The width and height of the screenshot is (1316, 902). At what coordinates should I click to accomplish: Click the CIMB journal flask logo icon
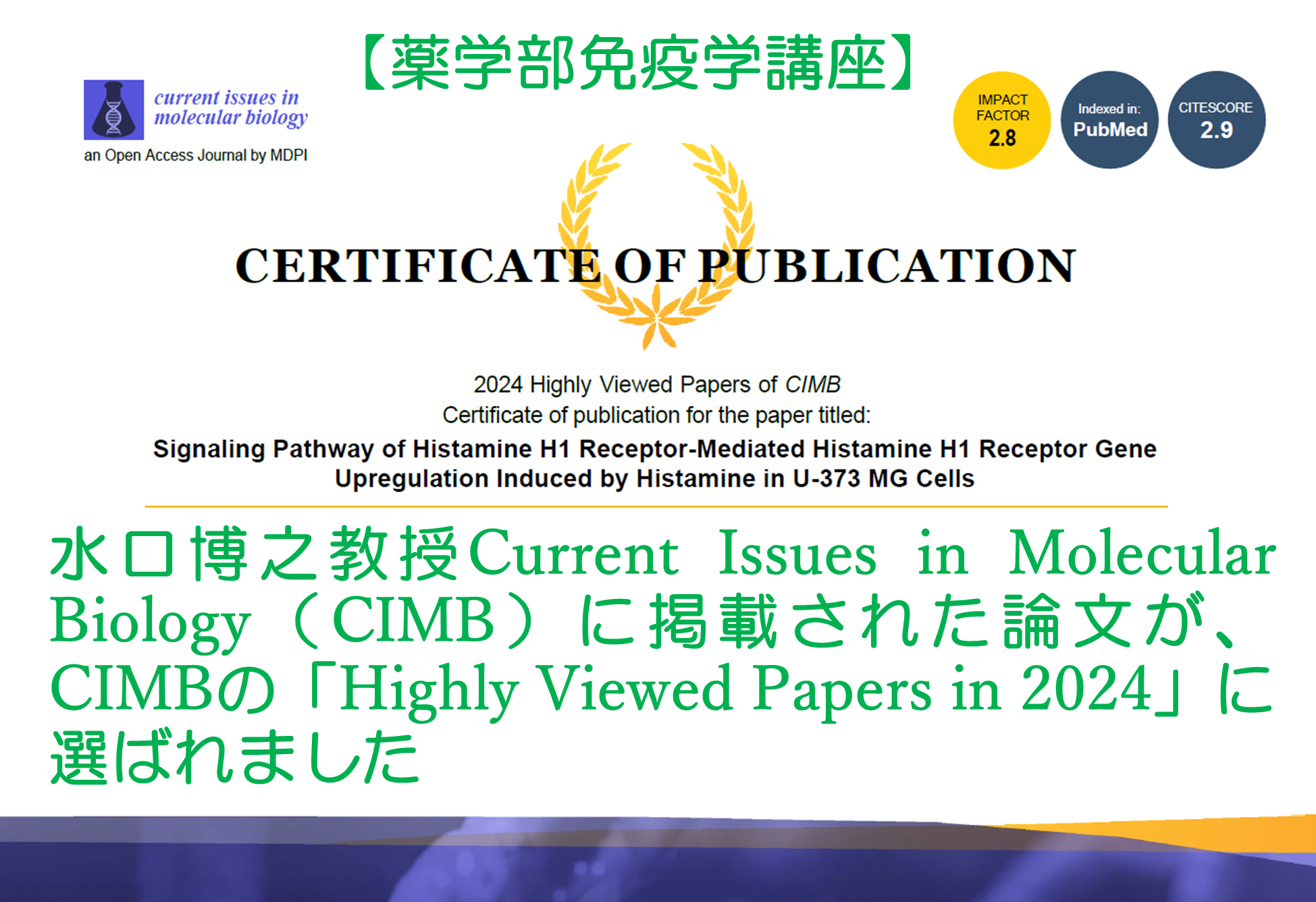113,110
